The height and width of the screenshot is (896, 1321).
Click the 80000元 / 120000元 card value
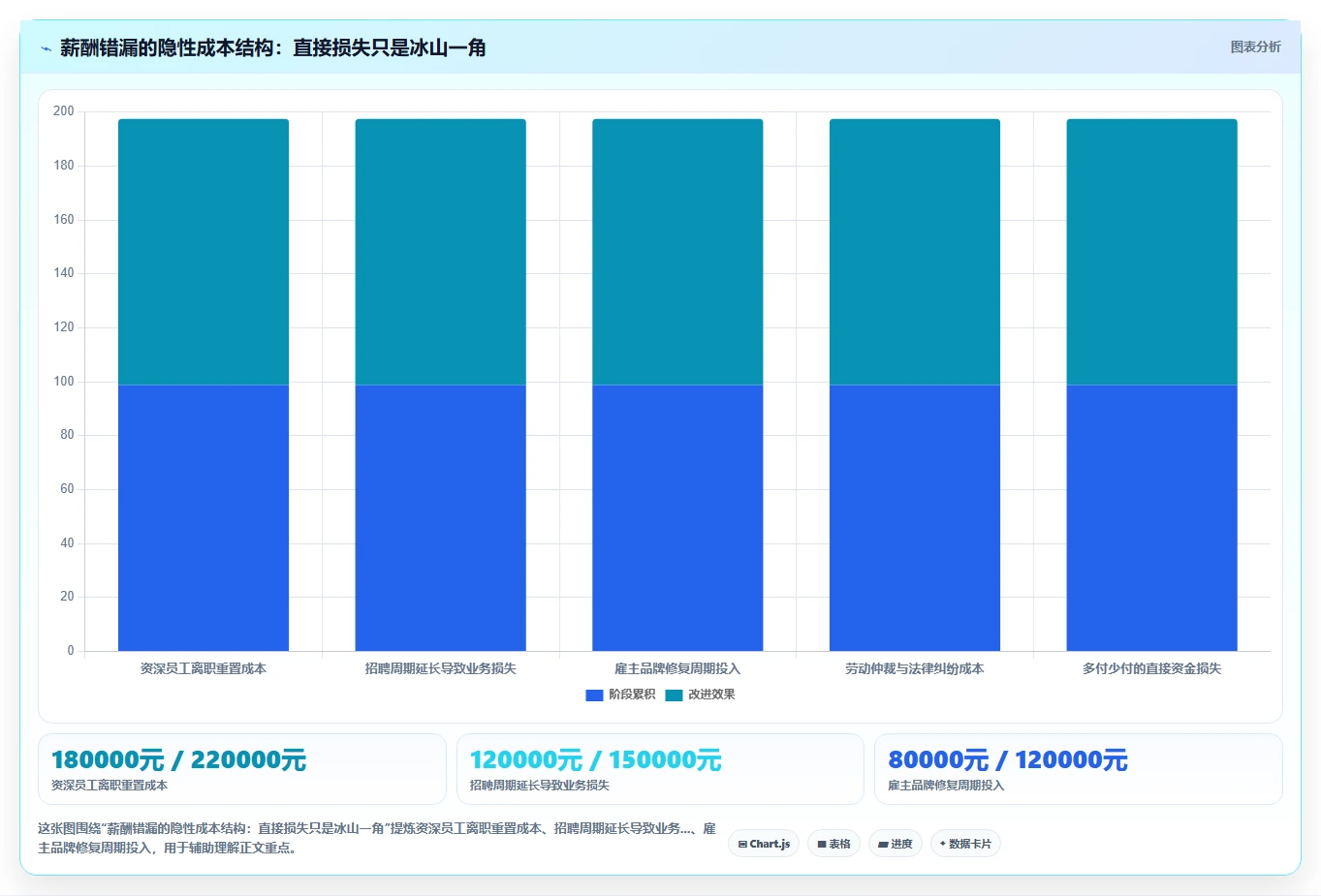[x=1008, y=760]
